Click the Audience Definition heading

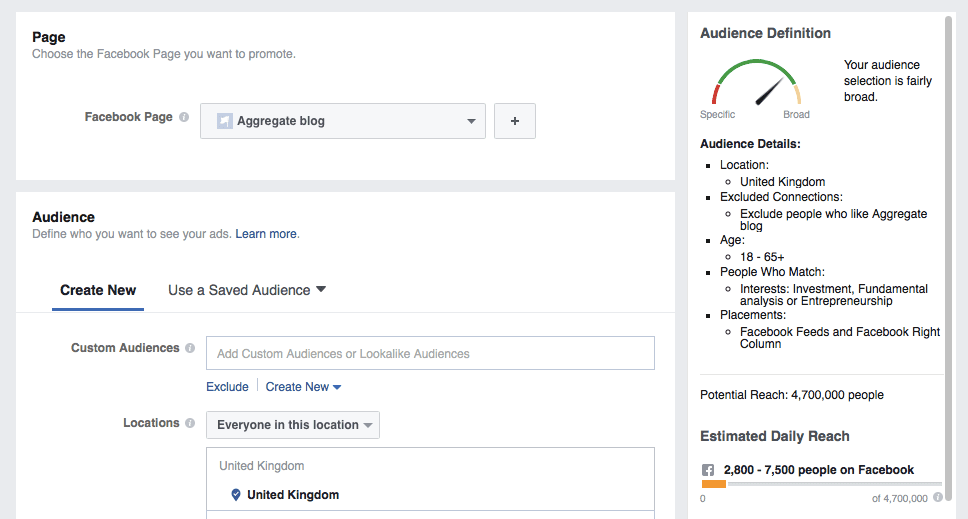766,33
